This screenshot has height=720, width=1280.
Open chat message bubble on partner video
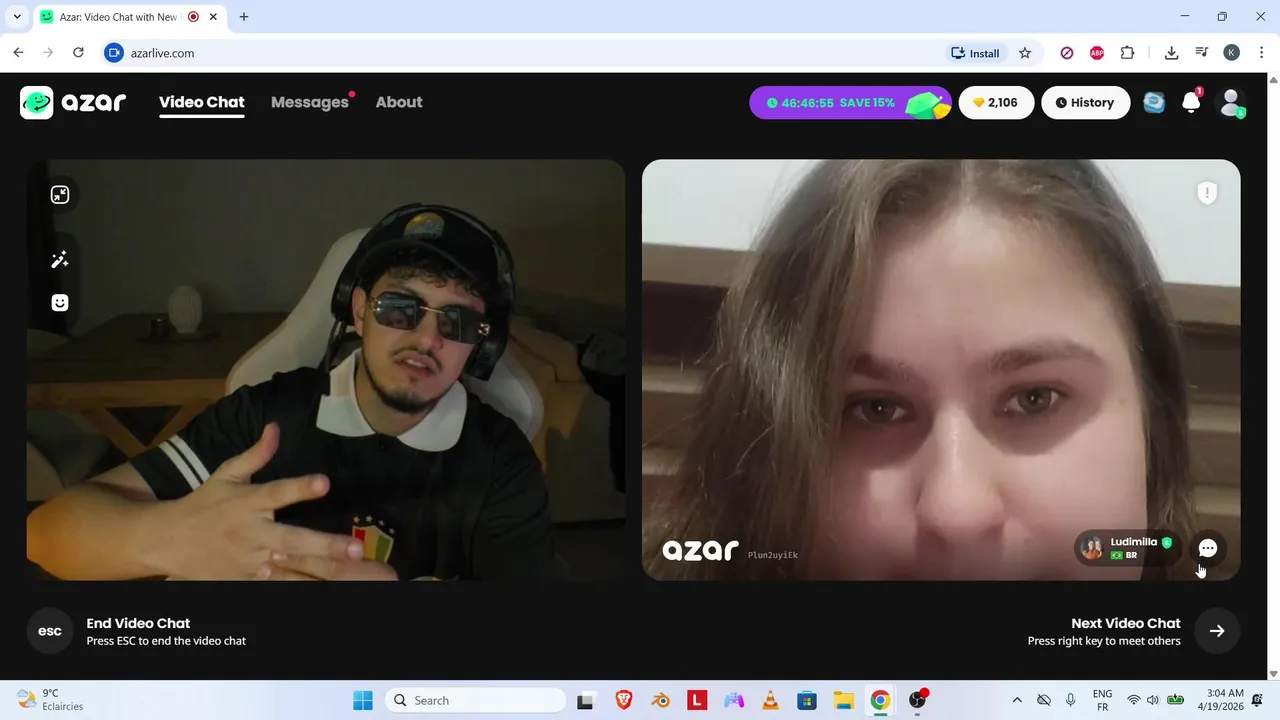(x=1208, y=548)
